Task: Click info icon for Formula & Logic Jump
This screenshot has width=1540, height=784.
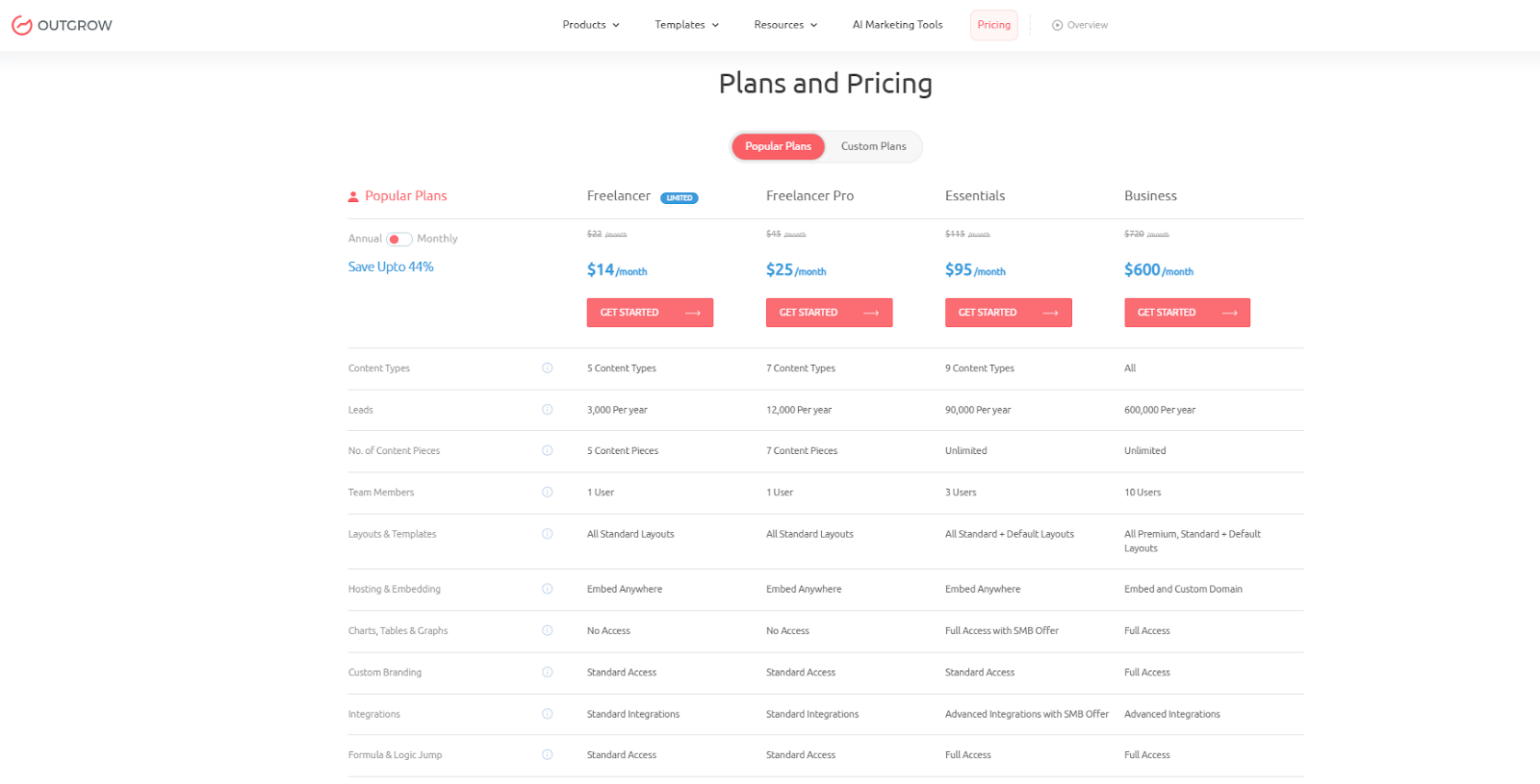Action: click(x=547, y=755)
